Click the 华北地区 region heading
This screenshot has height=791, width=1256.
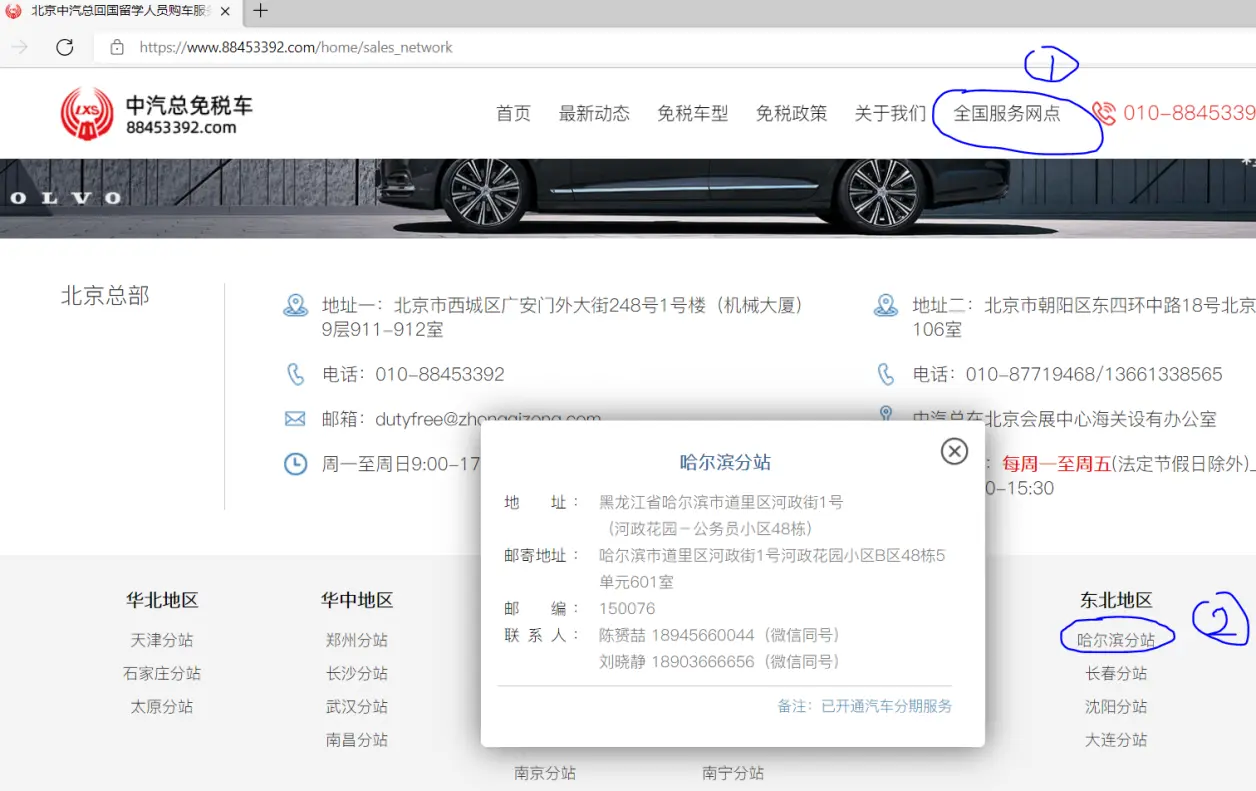162,600
